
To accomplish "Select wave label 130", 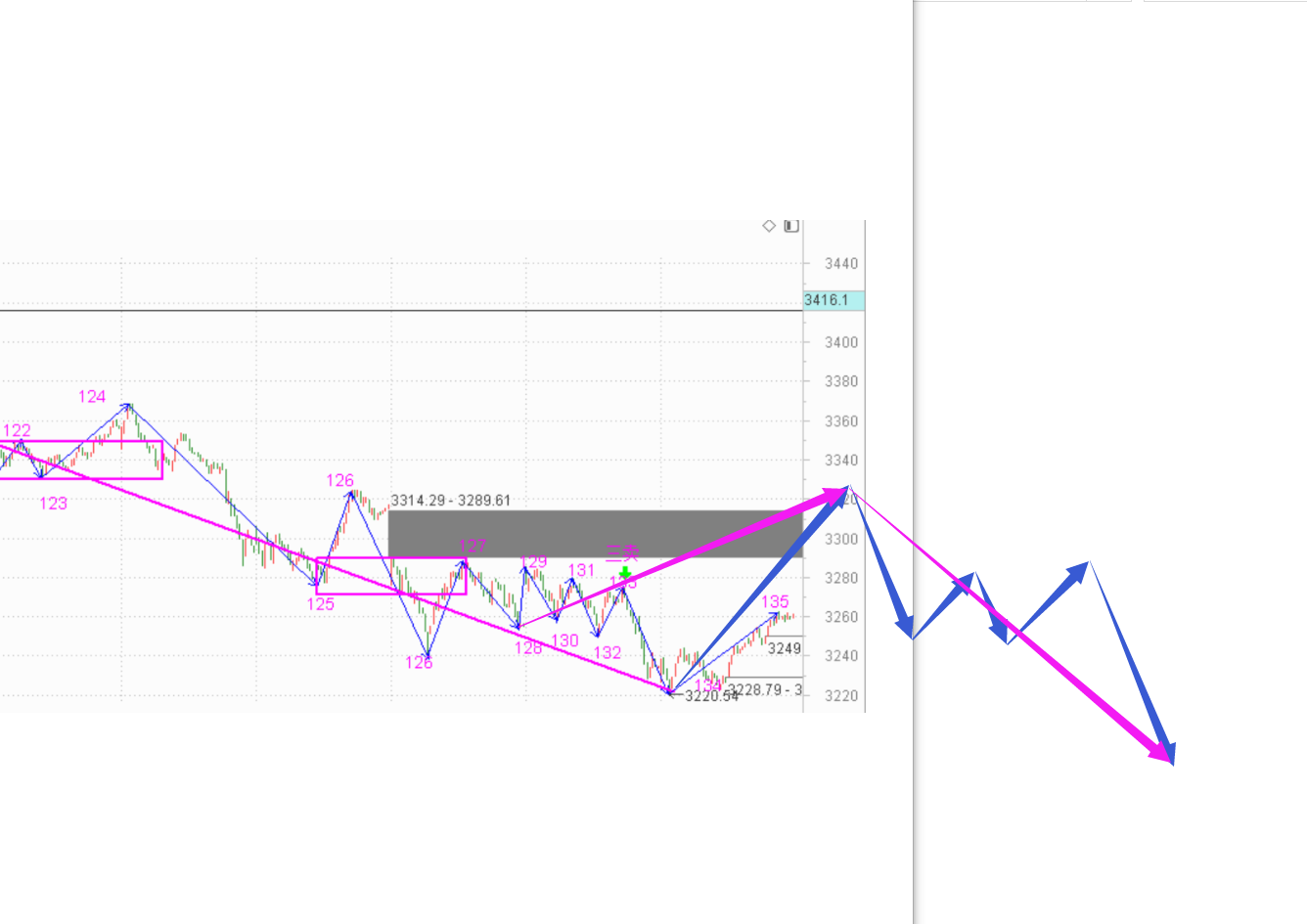I will pos(564,640).
